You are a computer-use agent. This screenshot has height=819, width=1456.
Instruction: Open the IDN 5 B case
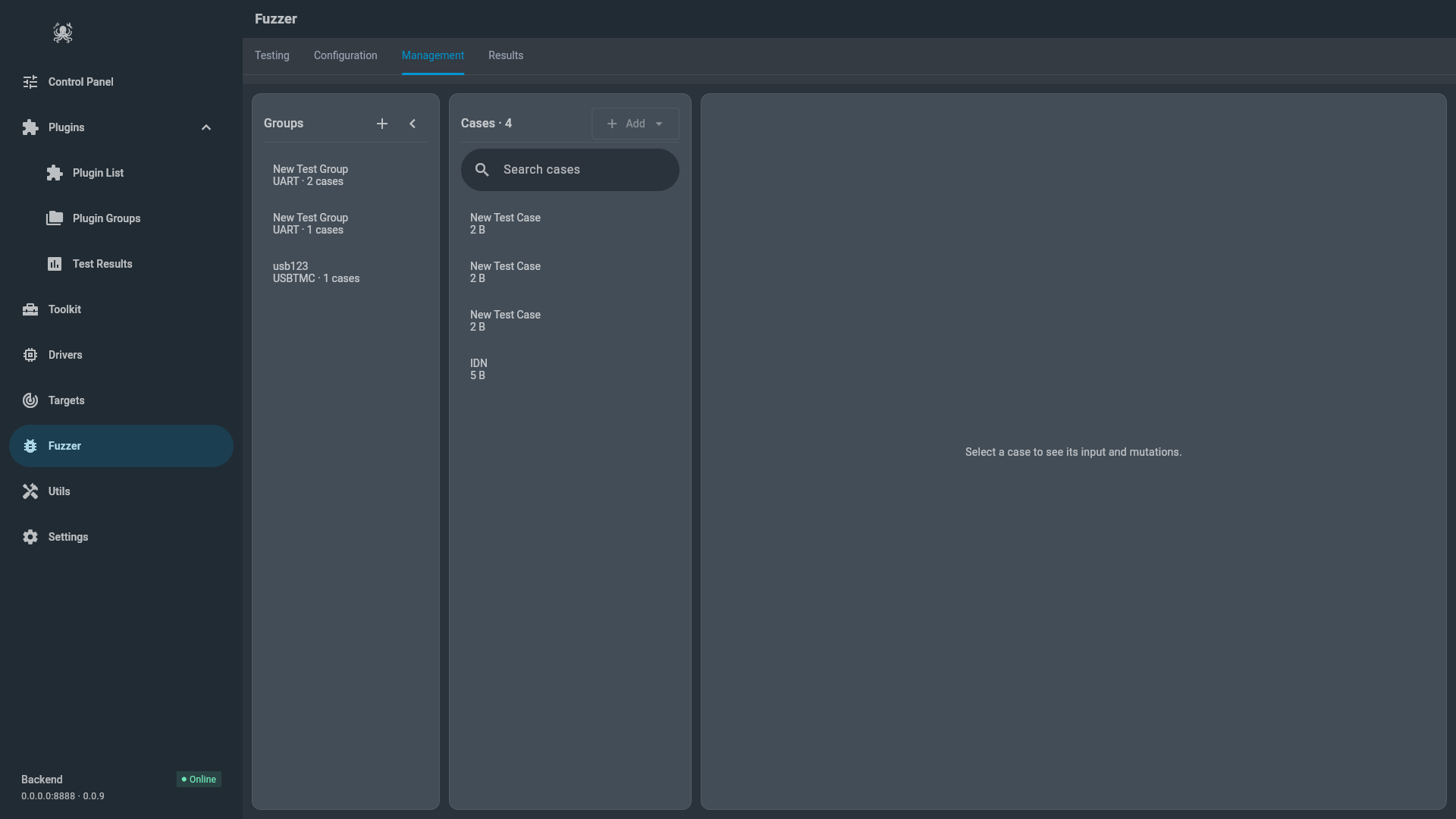[570, 369]
